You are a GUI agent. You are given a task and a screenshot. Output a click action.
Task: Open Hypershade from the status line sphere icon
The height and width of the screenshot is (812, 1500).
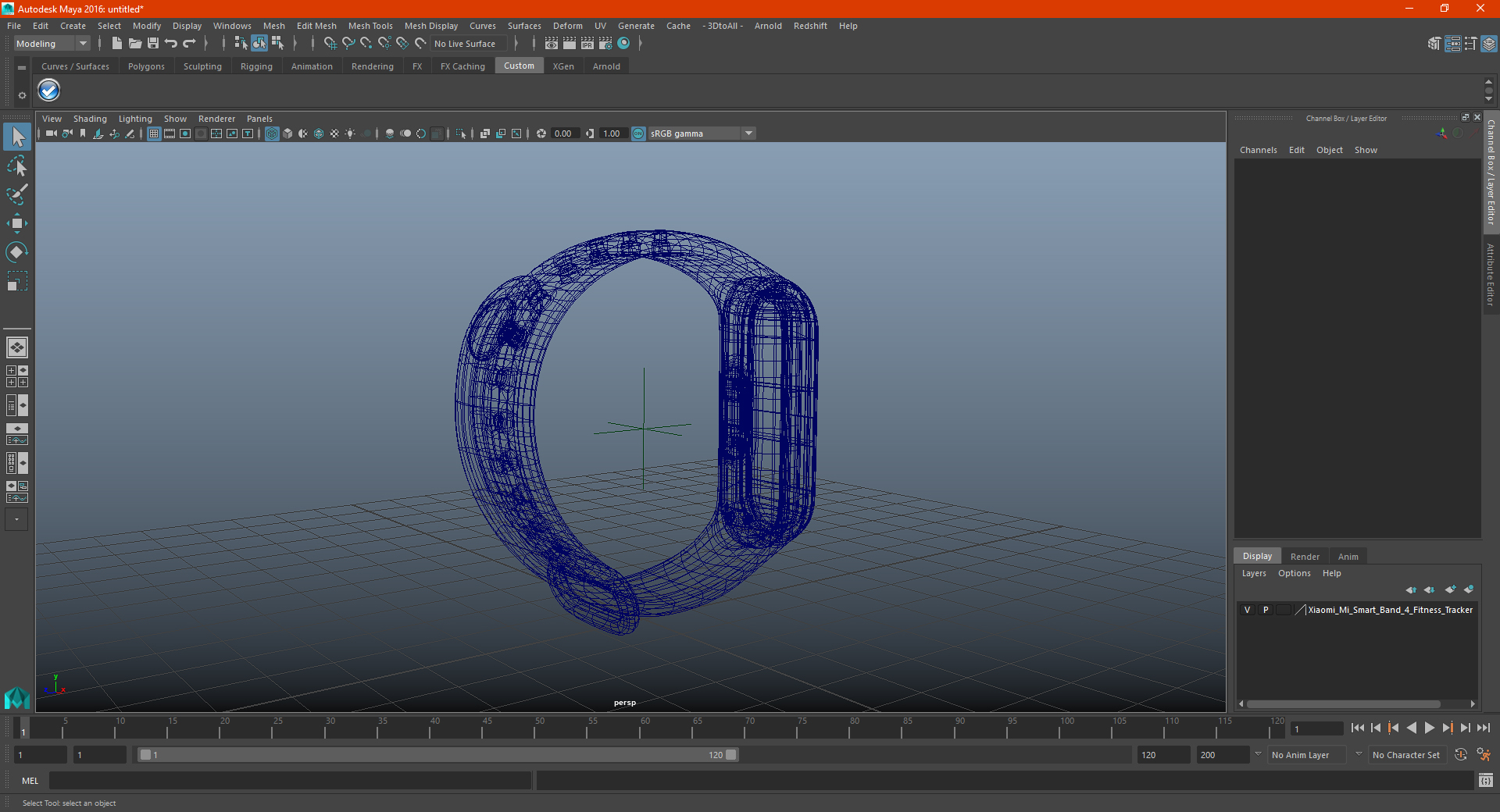[x=623, y=44]
